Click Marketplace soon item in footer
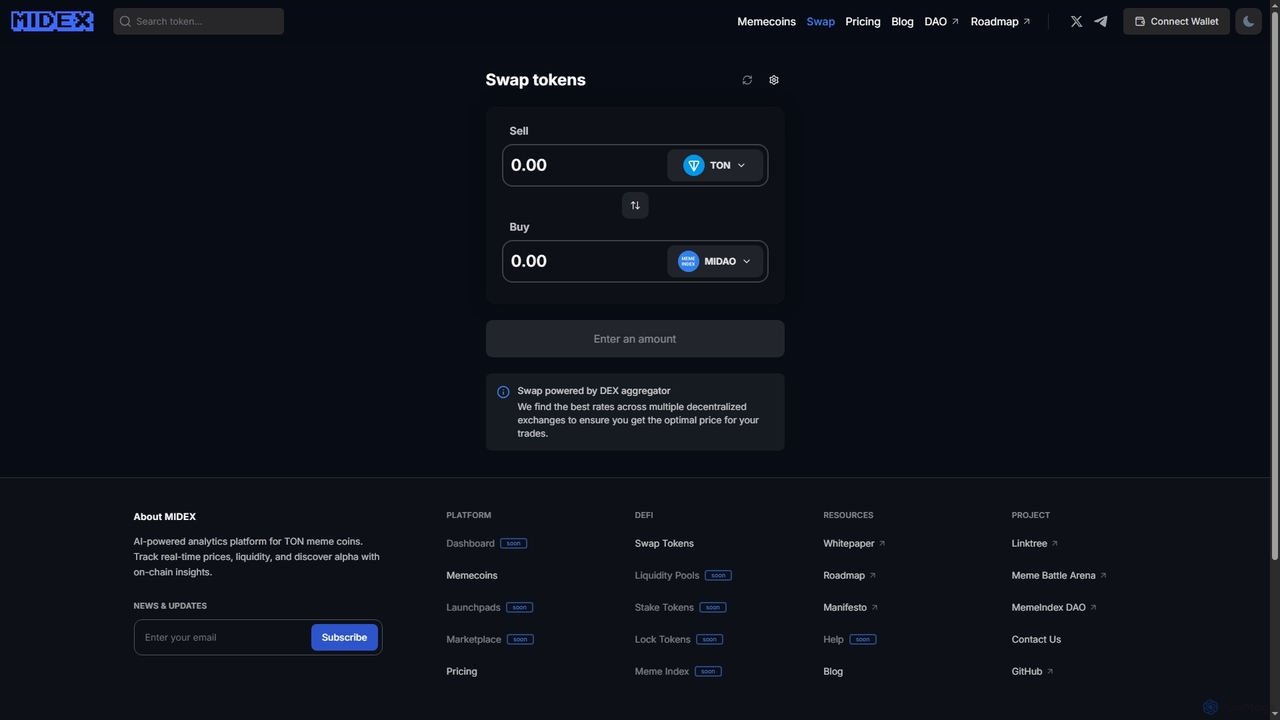1280x720 pixels. pos(490,639)
